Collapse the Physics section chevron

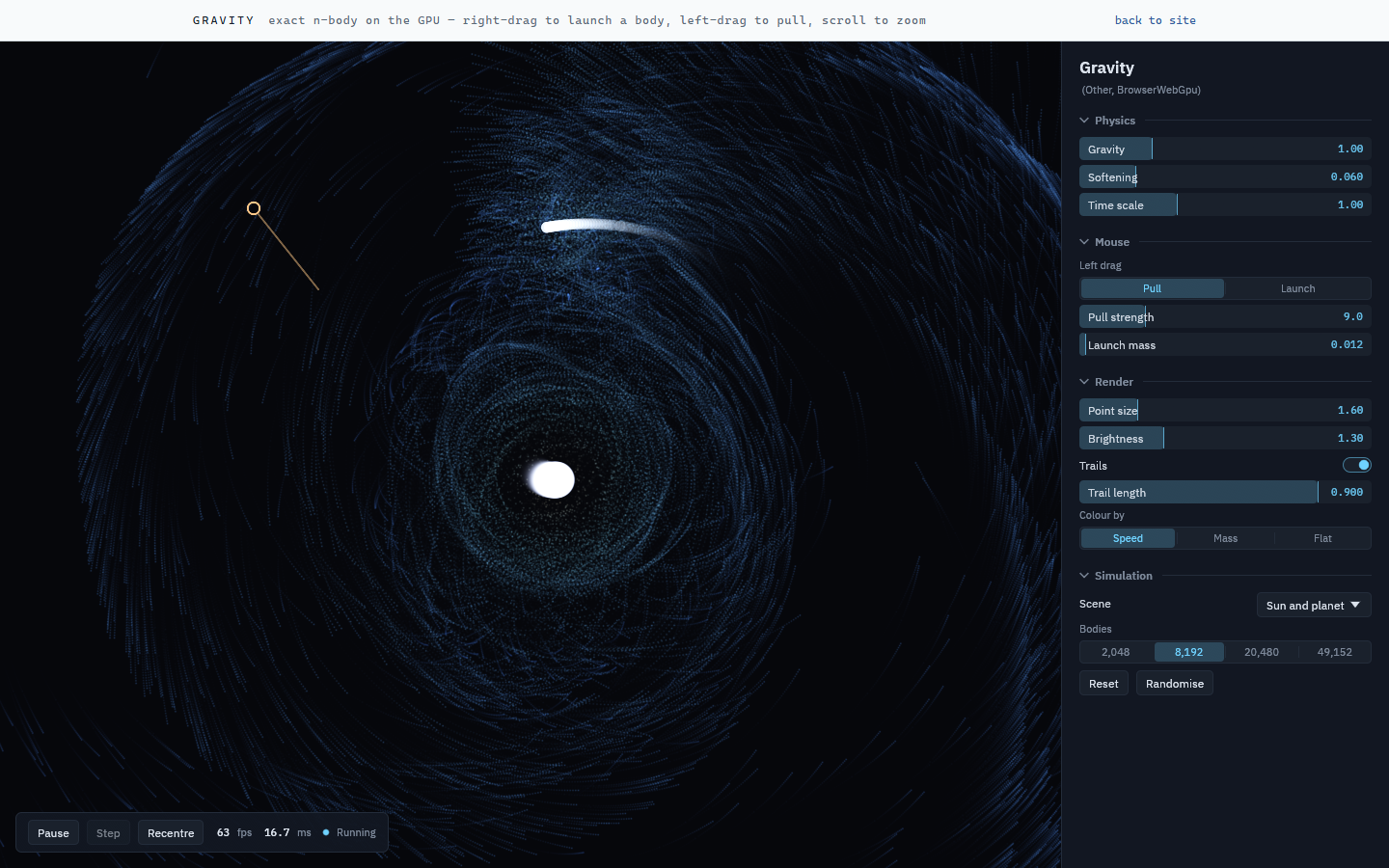1084,121
